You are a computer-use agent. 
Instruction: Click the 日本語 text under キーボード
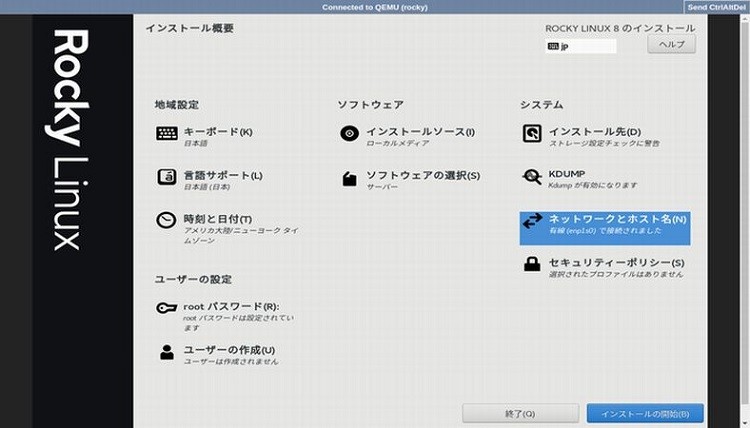[x=196, y=143]
